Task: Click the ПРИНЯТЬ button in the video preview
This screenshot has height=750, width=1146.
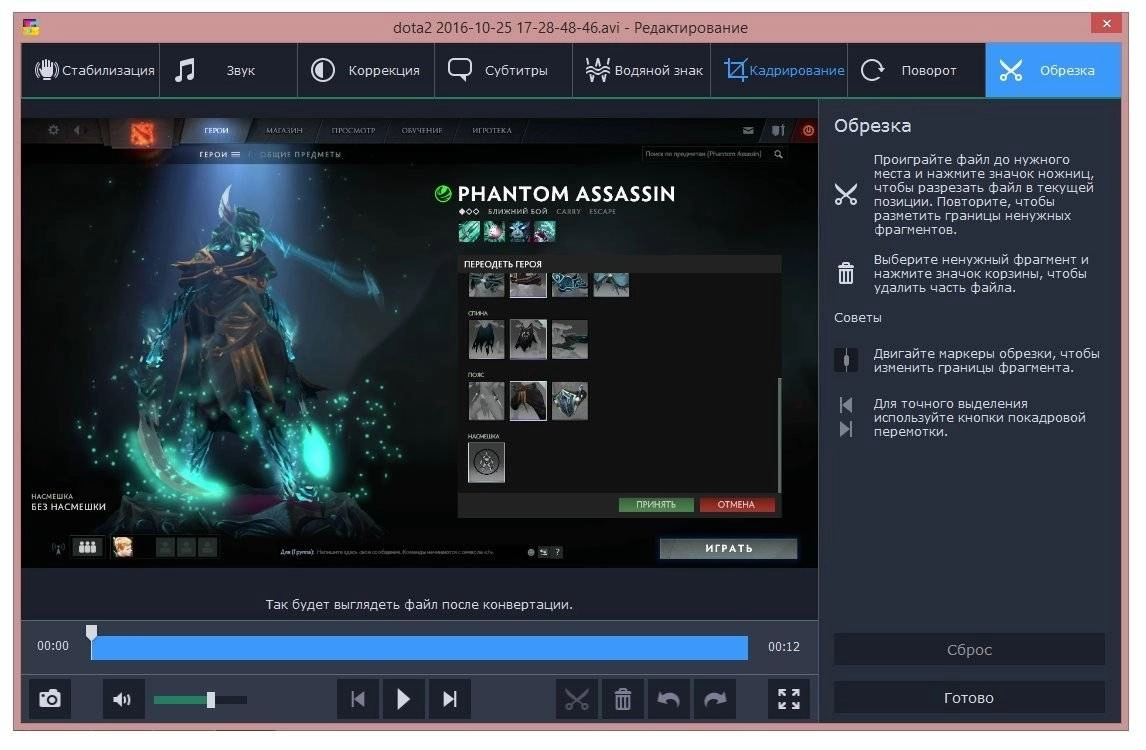Action: coord(656,504)
